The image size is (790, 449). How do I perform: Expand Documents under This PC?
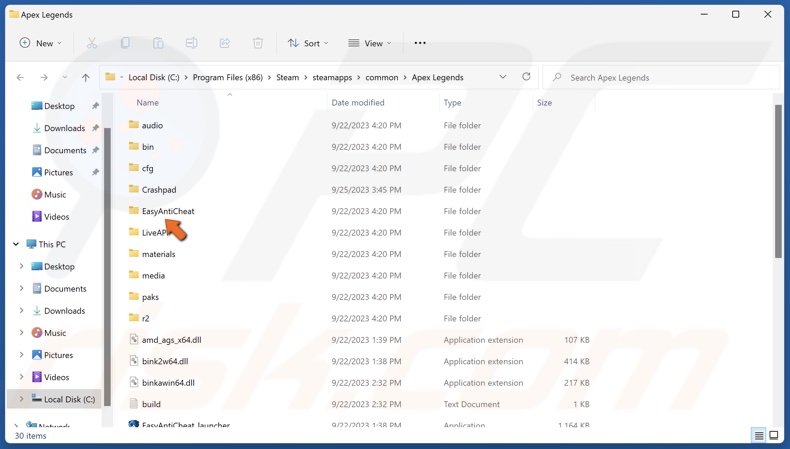(x=21, y=288)
